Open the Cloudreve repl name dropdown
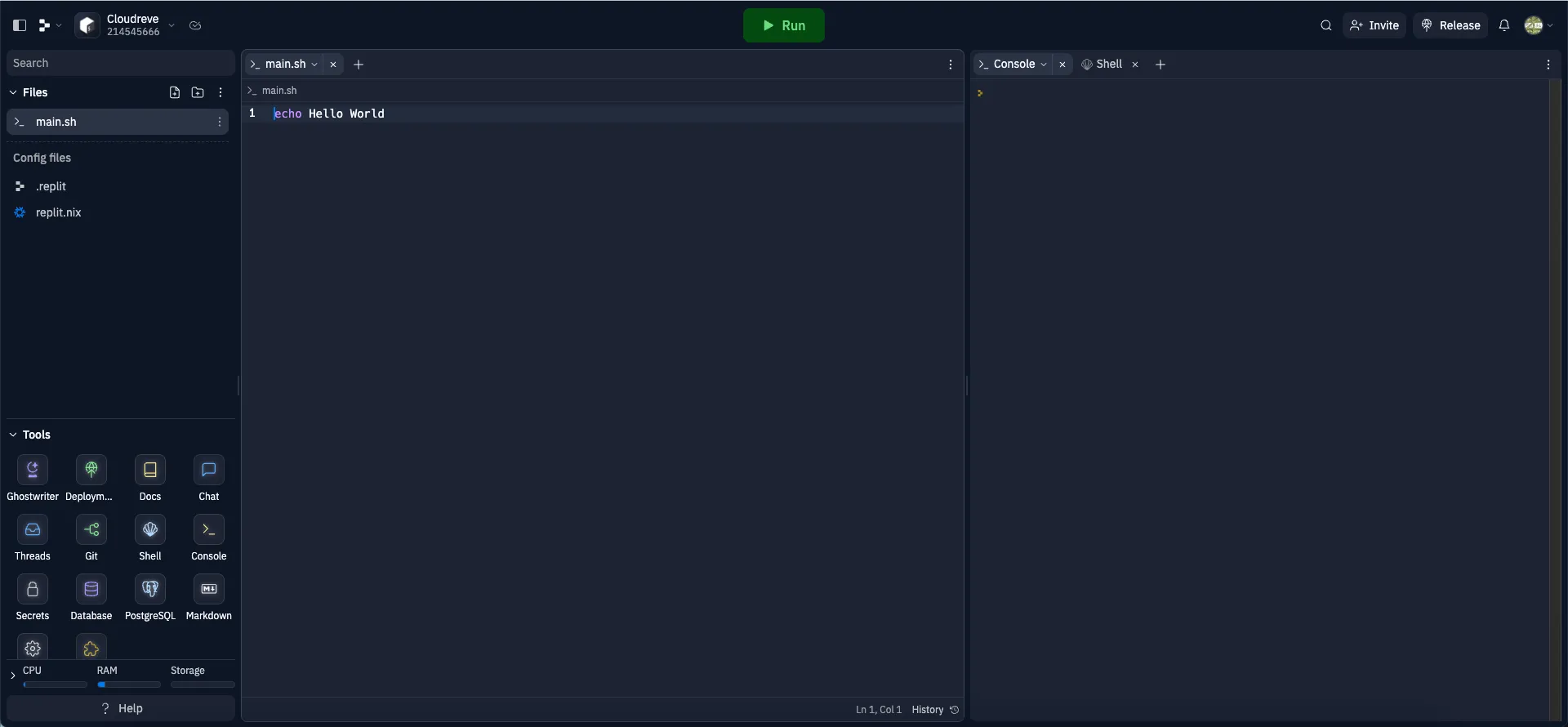 tap(171, 25)
